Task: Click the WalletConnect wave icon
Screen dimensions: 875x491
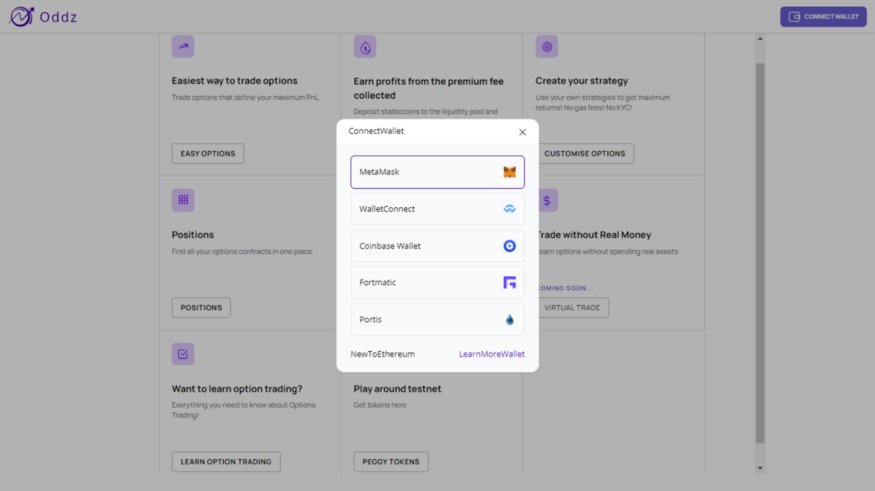Action: coord(509,209)
